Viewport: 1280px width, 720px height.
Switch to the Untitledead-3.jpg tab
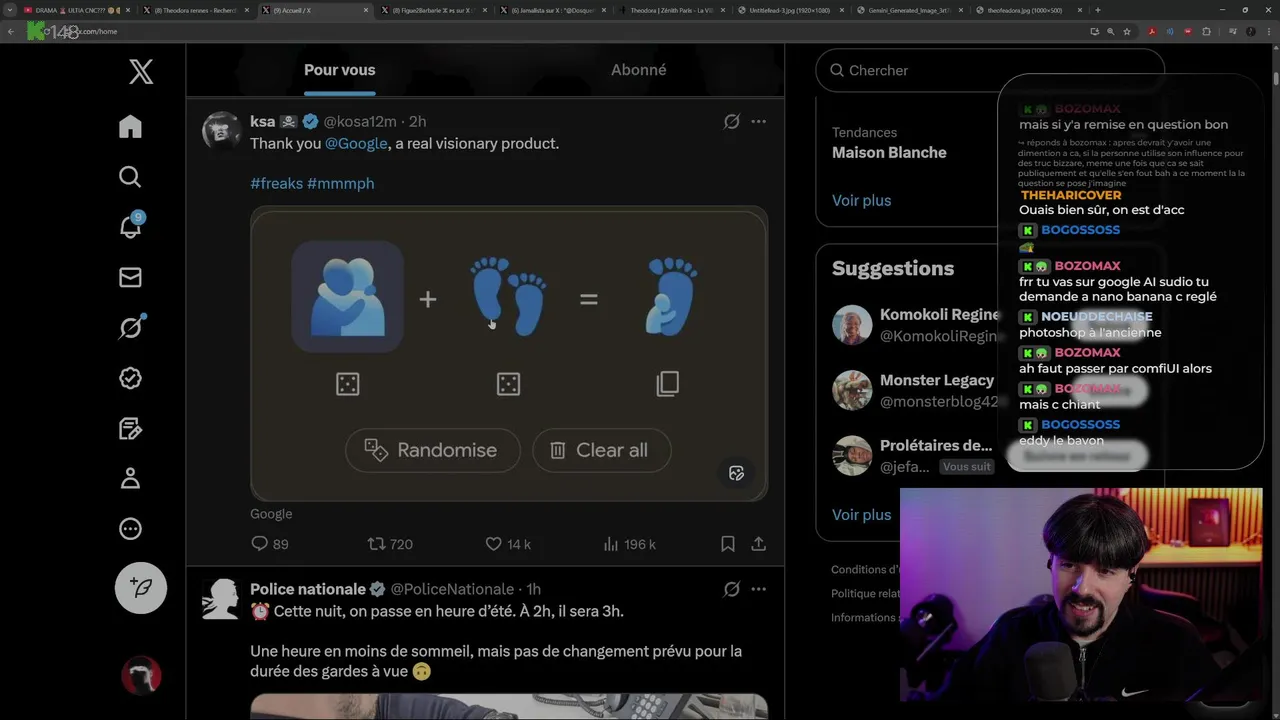pos(789,10)
